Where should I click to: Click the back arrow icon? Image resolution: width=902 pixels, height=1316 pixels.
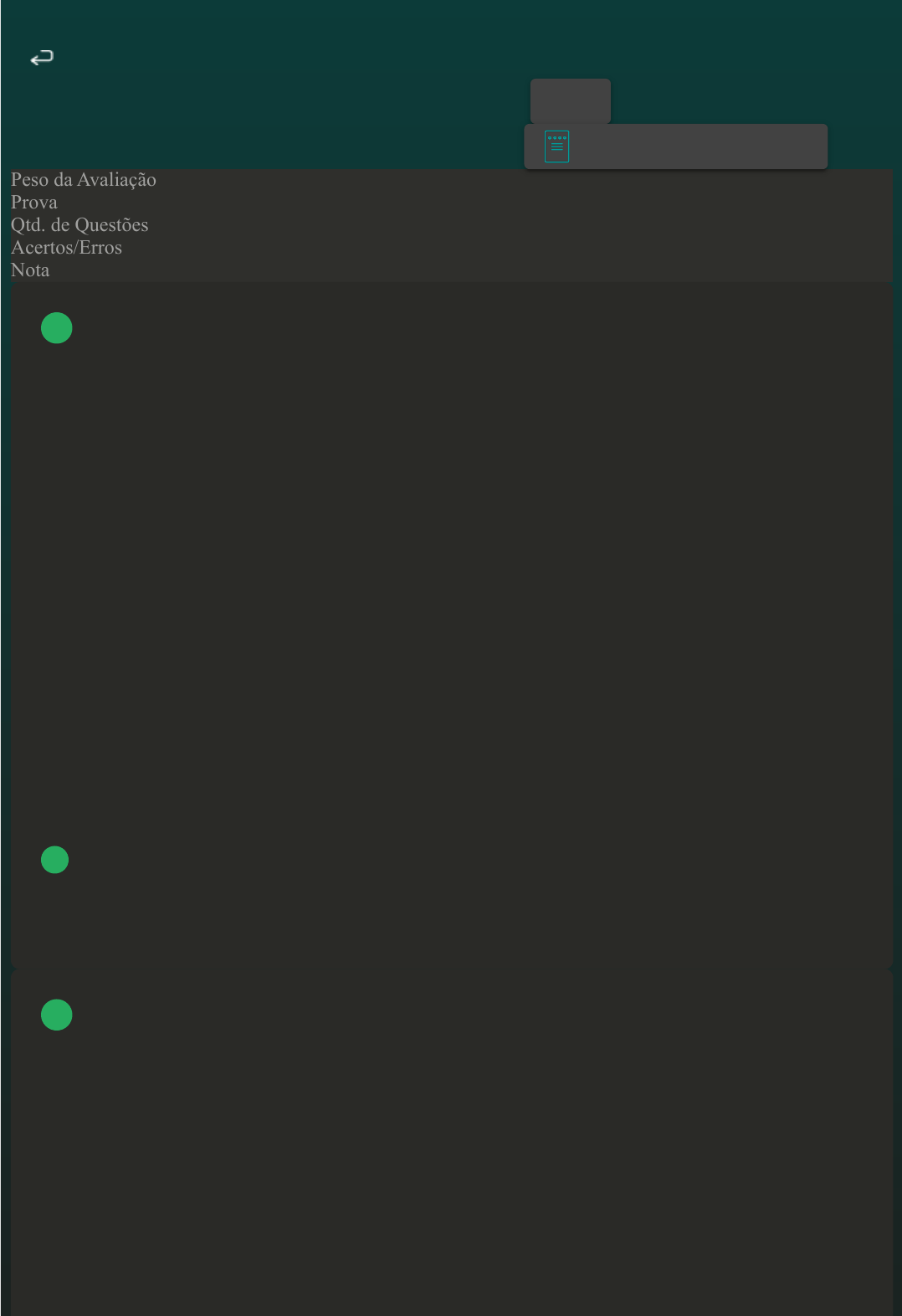pyautogui.click(x=42, y=58)
